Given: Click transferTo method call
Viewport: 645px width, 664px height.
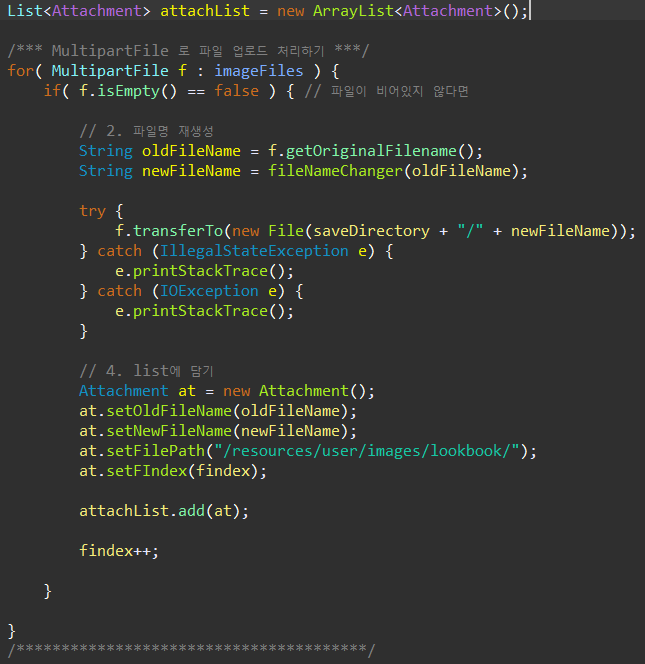Looking at the screenshot, I should (178, 231).
